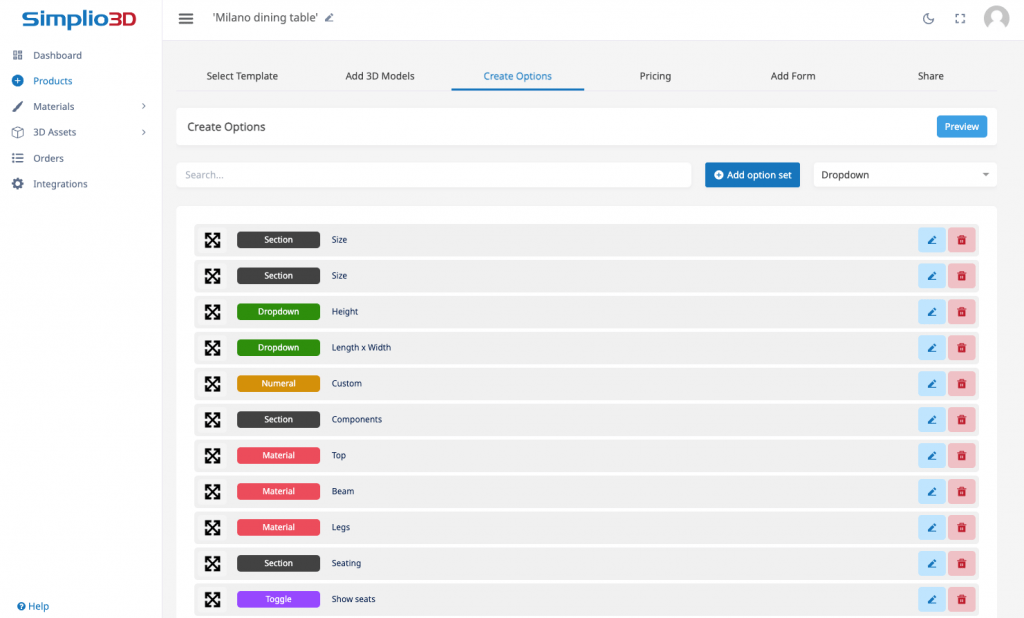Collapse sidebar with hamburger menu icon
This screenshot has width=1024, height=618.
pyautogui.click(x=186, y=18)
